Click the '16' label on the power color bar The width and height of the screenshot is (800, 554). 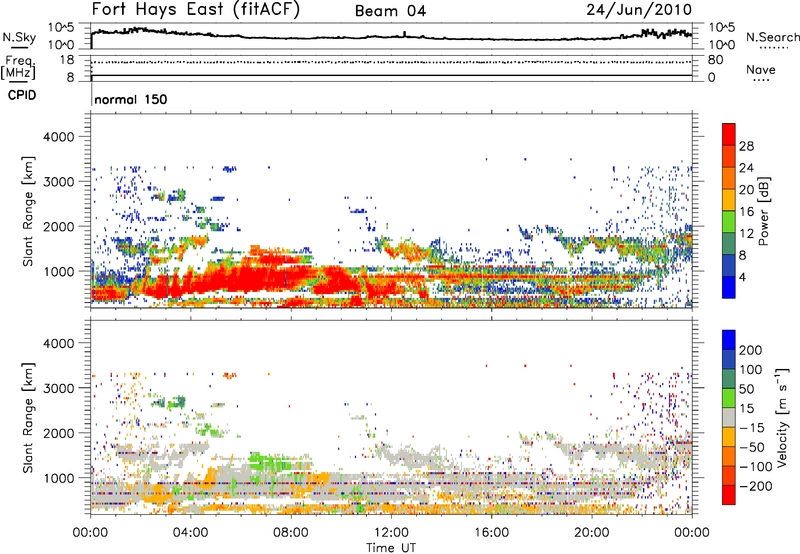pyautogui.click(x=746, y=212)
